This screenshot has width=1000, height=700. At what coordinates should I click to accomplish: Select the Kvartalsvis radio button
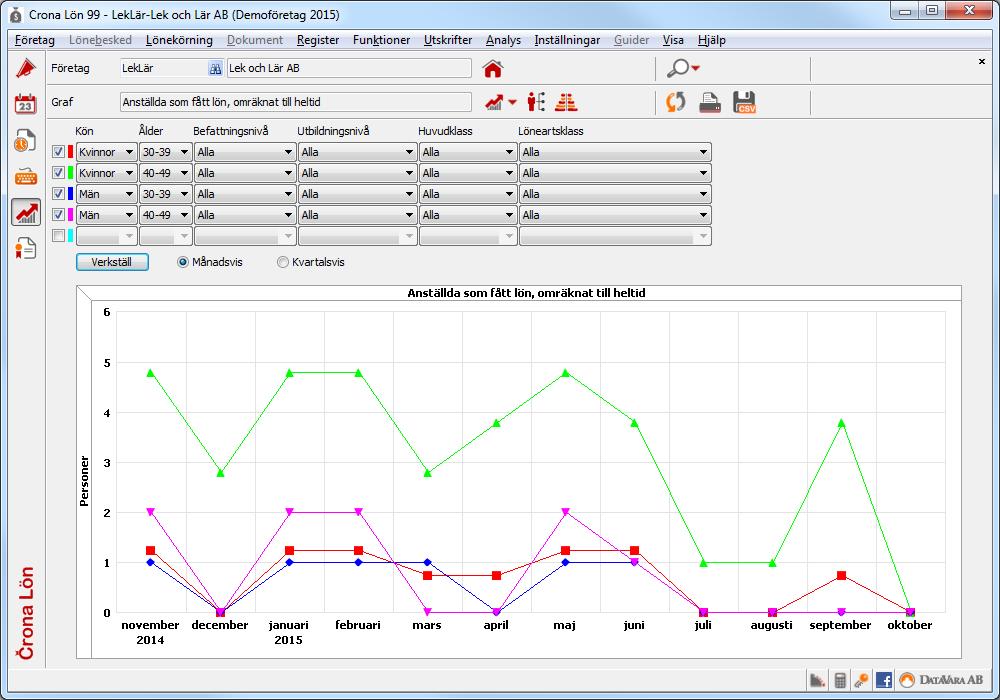283,262
